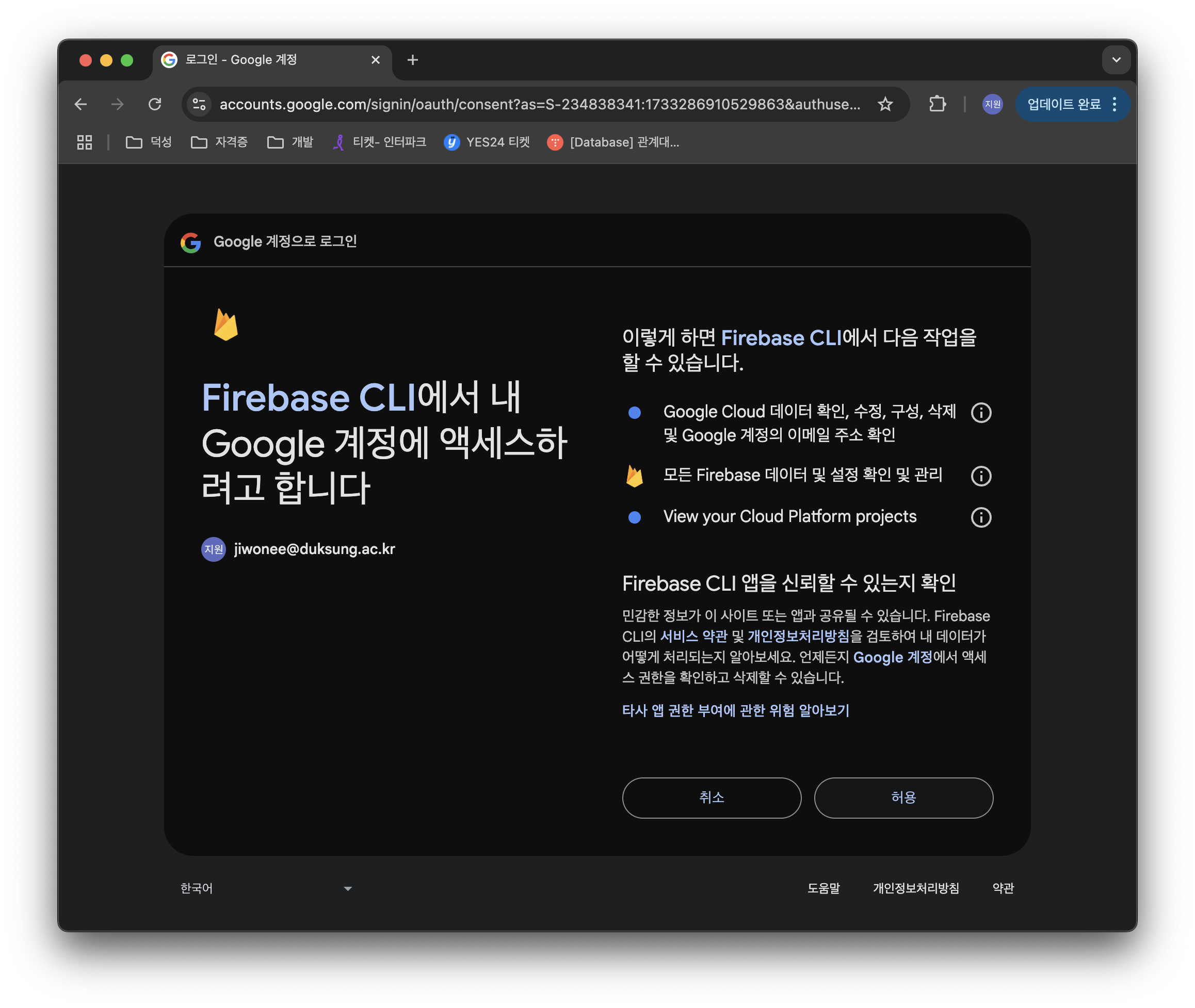Open the apps grid in bookmarks bar
Image resolution: width=1195 pixels, height=1008 pixels.
click(85, 142)
